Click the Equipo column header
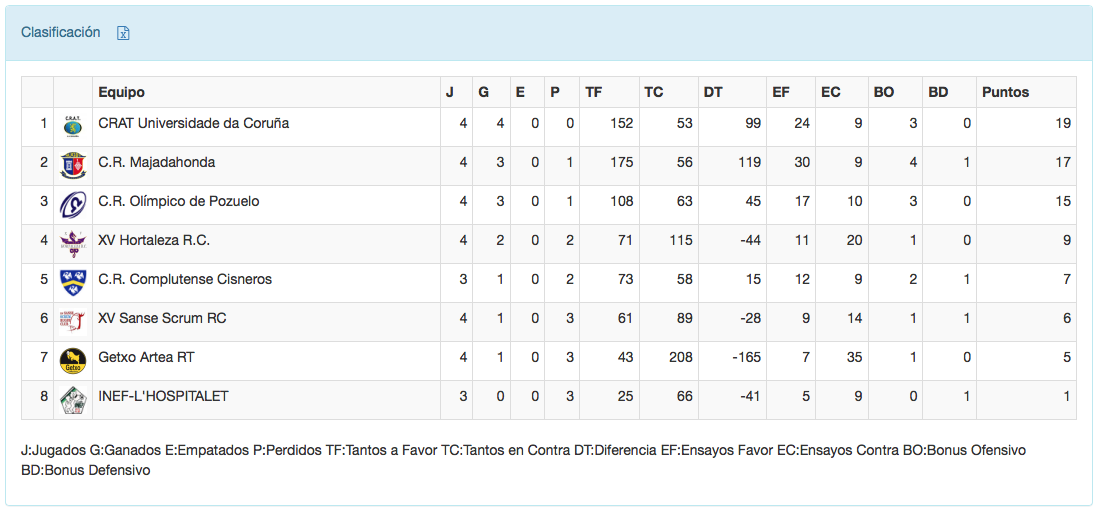 click(121, 92)
